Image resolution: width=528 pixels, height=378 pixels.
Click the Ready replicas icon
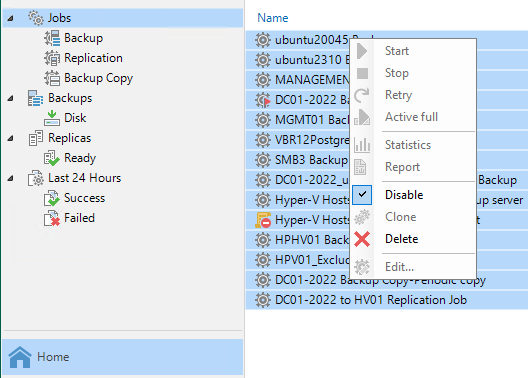(52, 158)
